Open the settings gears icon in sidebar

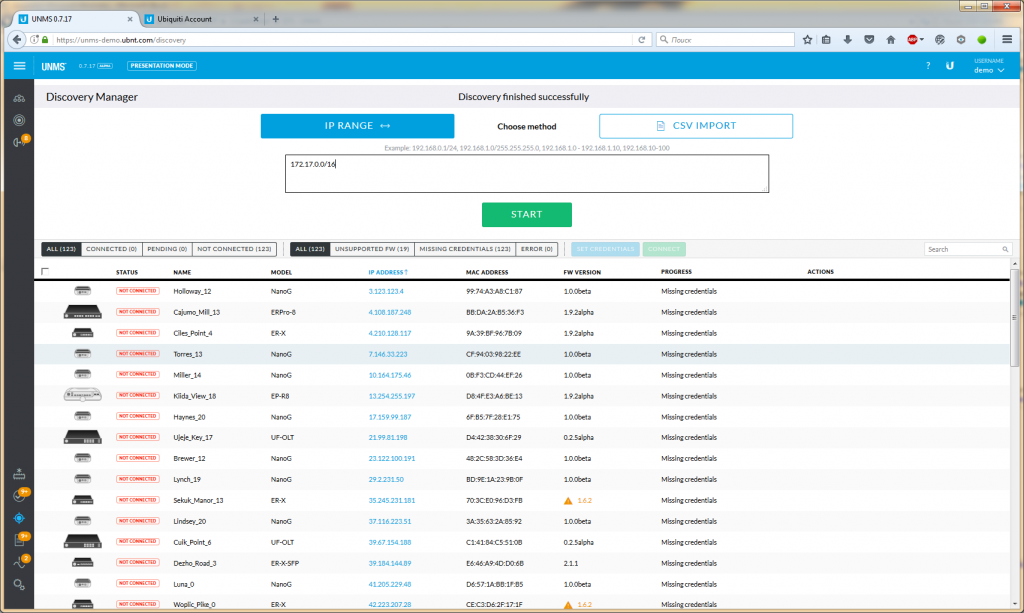[x=19, y=584]
